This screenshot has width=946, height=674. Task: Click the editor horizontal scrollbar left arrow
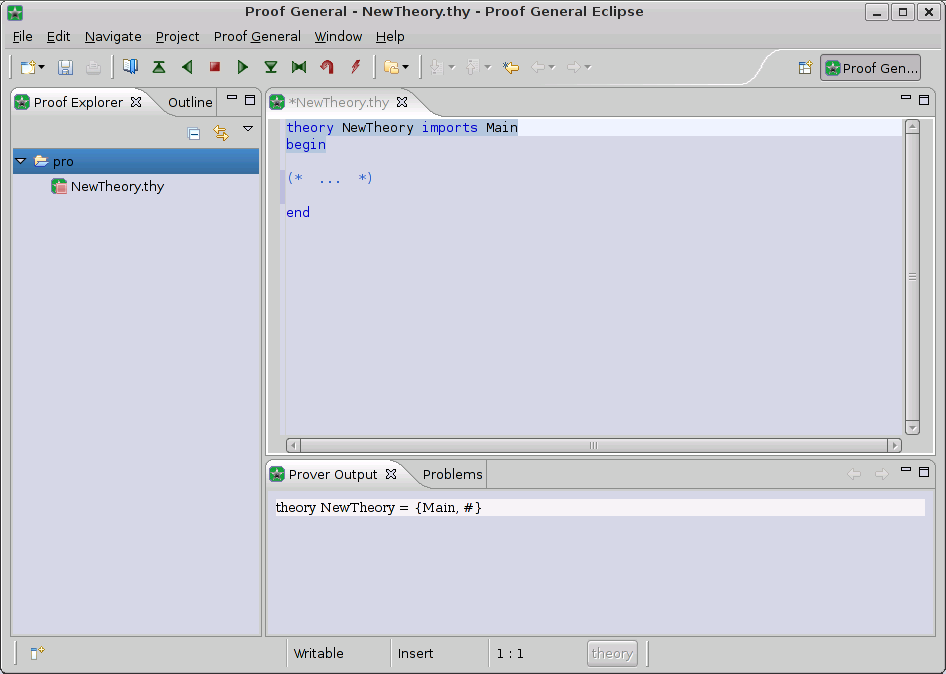click(x=293, y=445)
